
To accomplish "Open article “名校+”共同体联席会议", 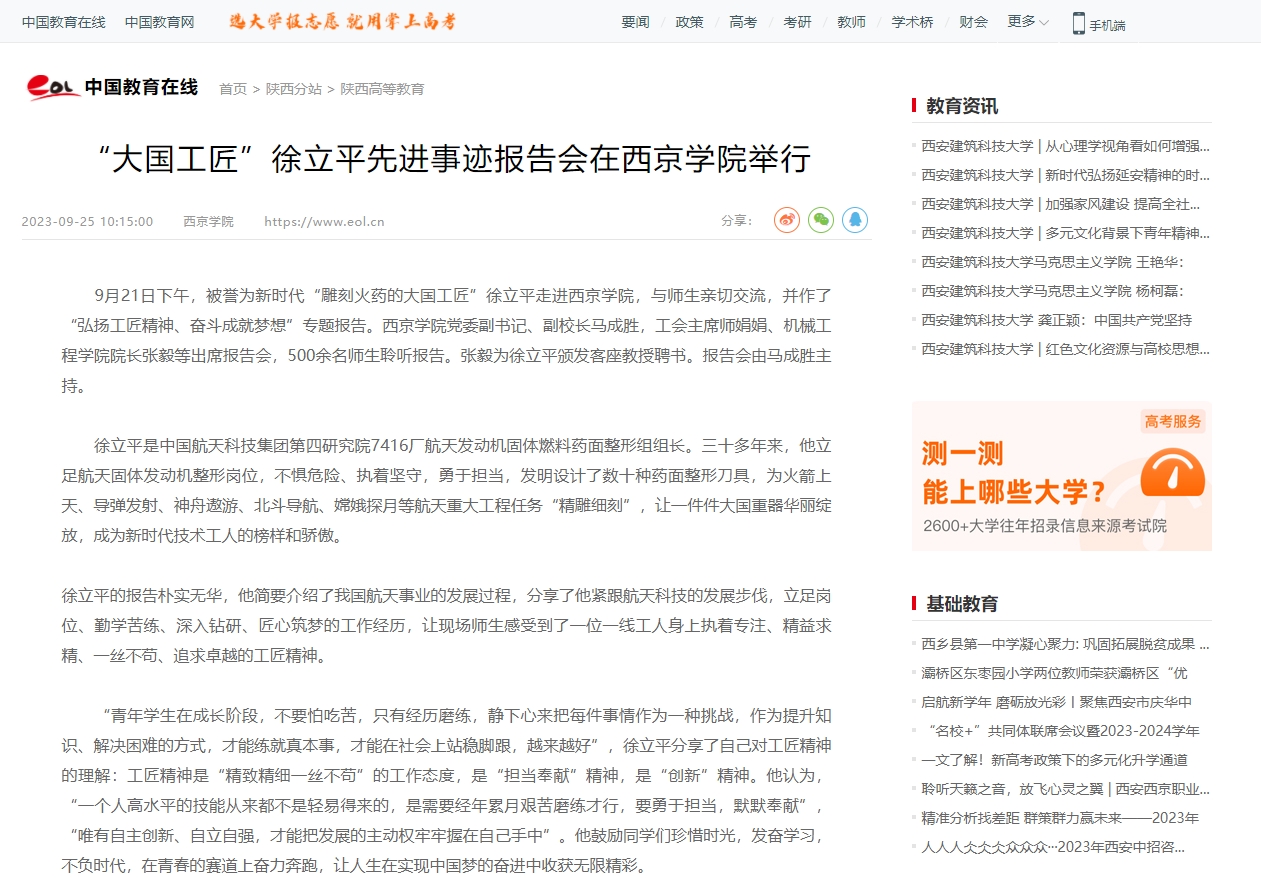I will click(x=1061, y=731).
